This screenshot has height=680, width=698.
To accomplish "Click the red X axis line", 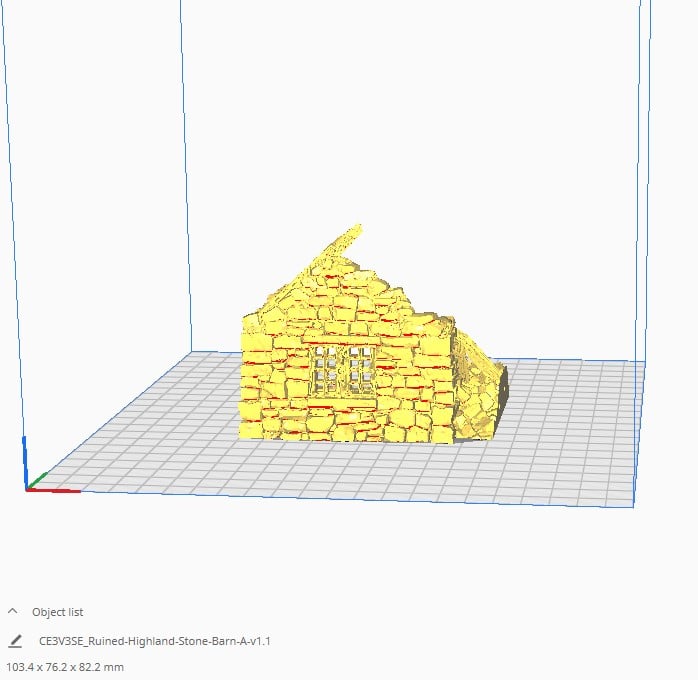I will click(x=53, y=490).
